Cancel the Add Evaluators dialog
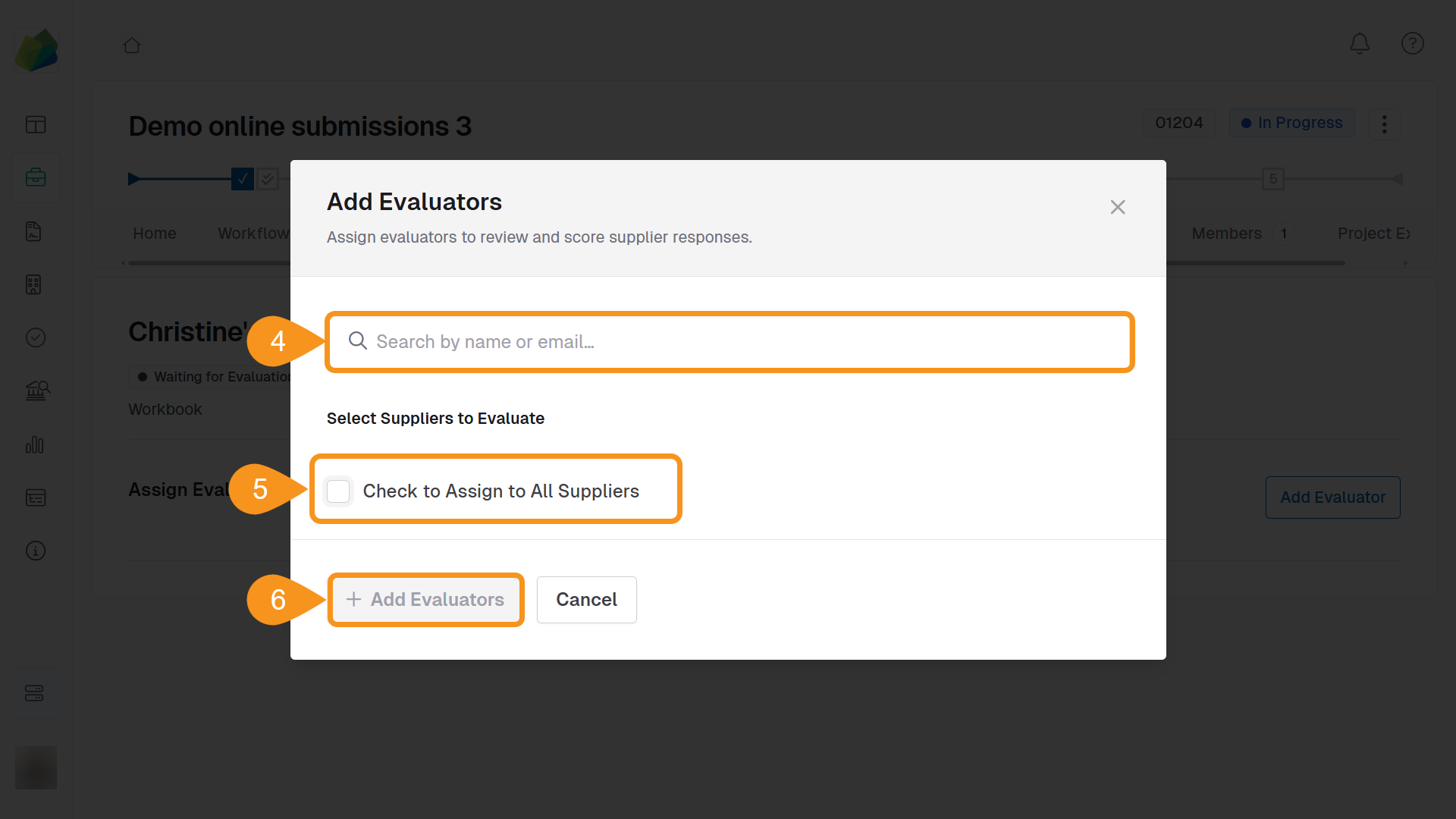The image size is (1456, 819). tap(586, 599)
